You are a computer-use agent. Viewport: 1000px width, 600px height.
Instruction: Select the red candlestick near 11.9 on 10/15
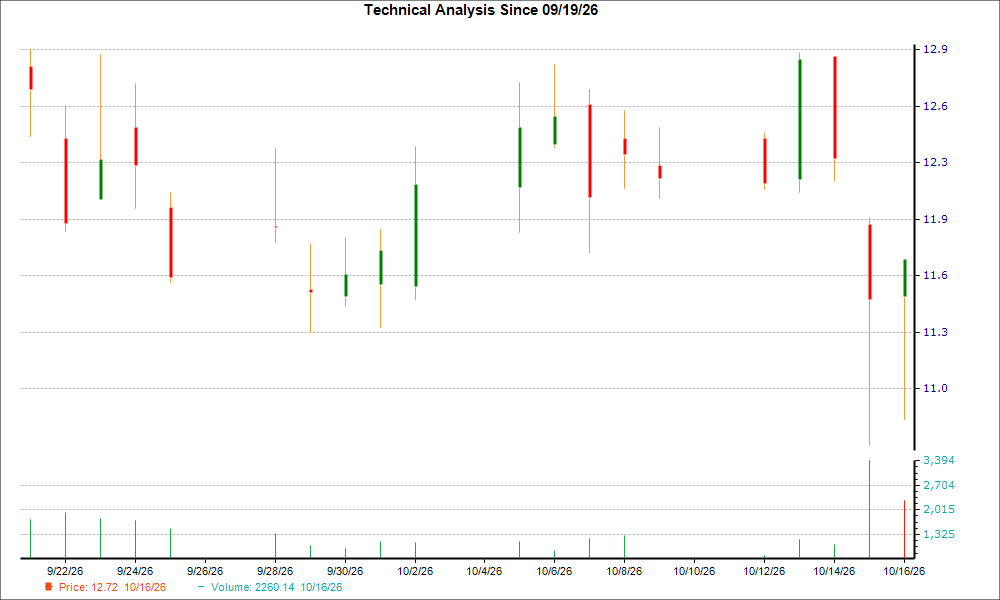click(870, 262)
